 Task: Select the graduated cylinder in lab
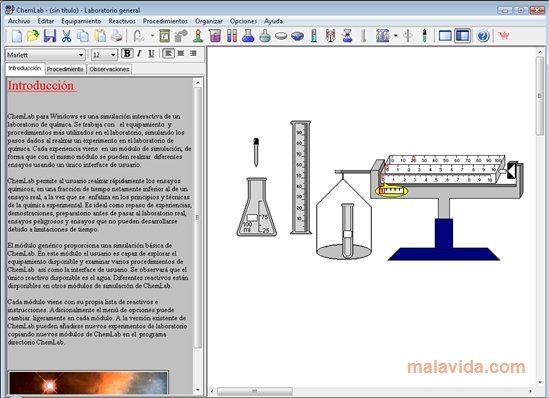(x=300, y=177)
